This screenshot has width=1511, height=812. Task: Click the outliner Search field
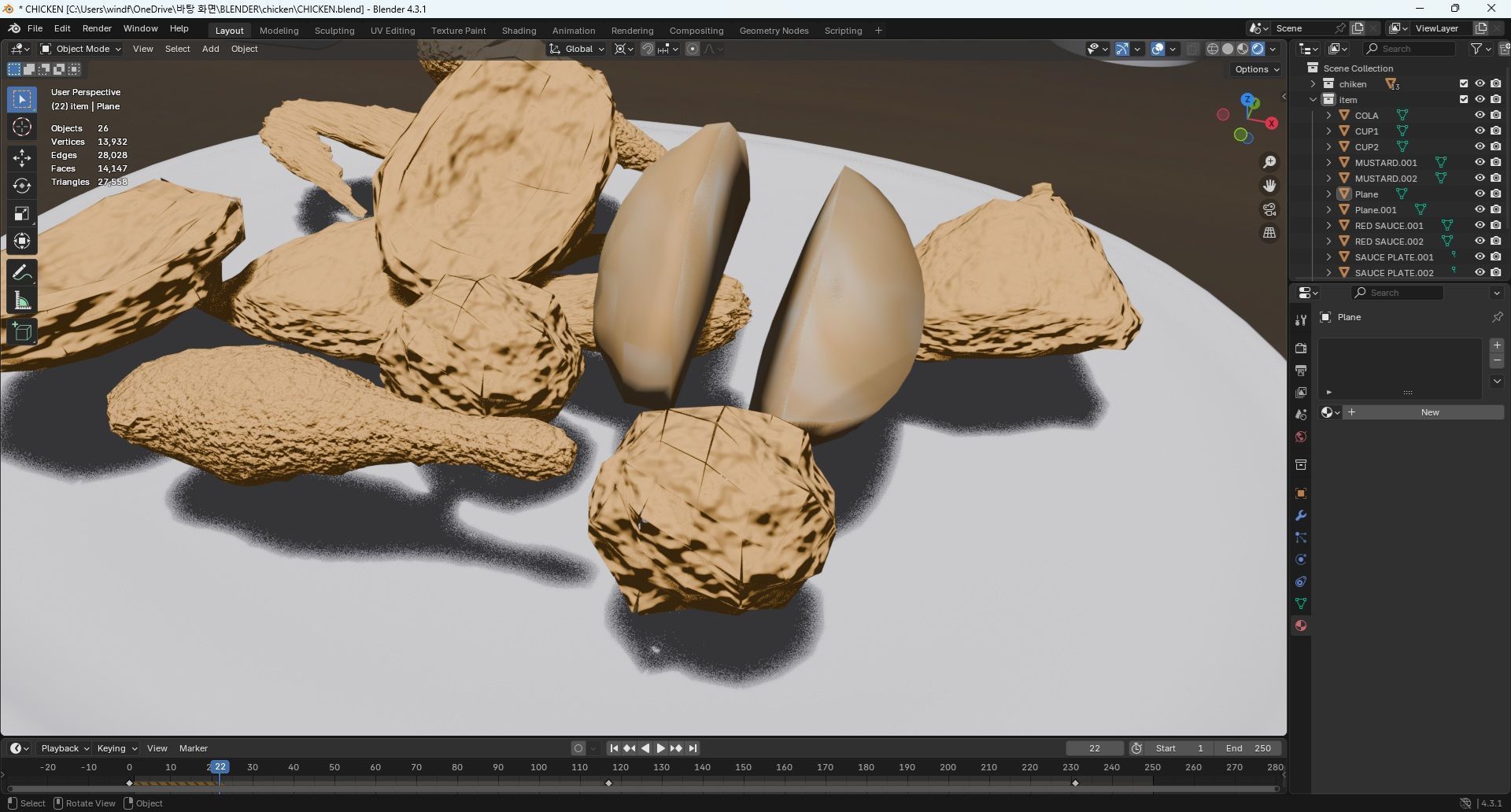[1409, 49]
